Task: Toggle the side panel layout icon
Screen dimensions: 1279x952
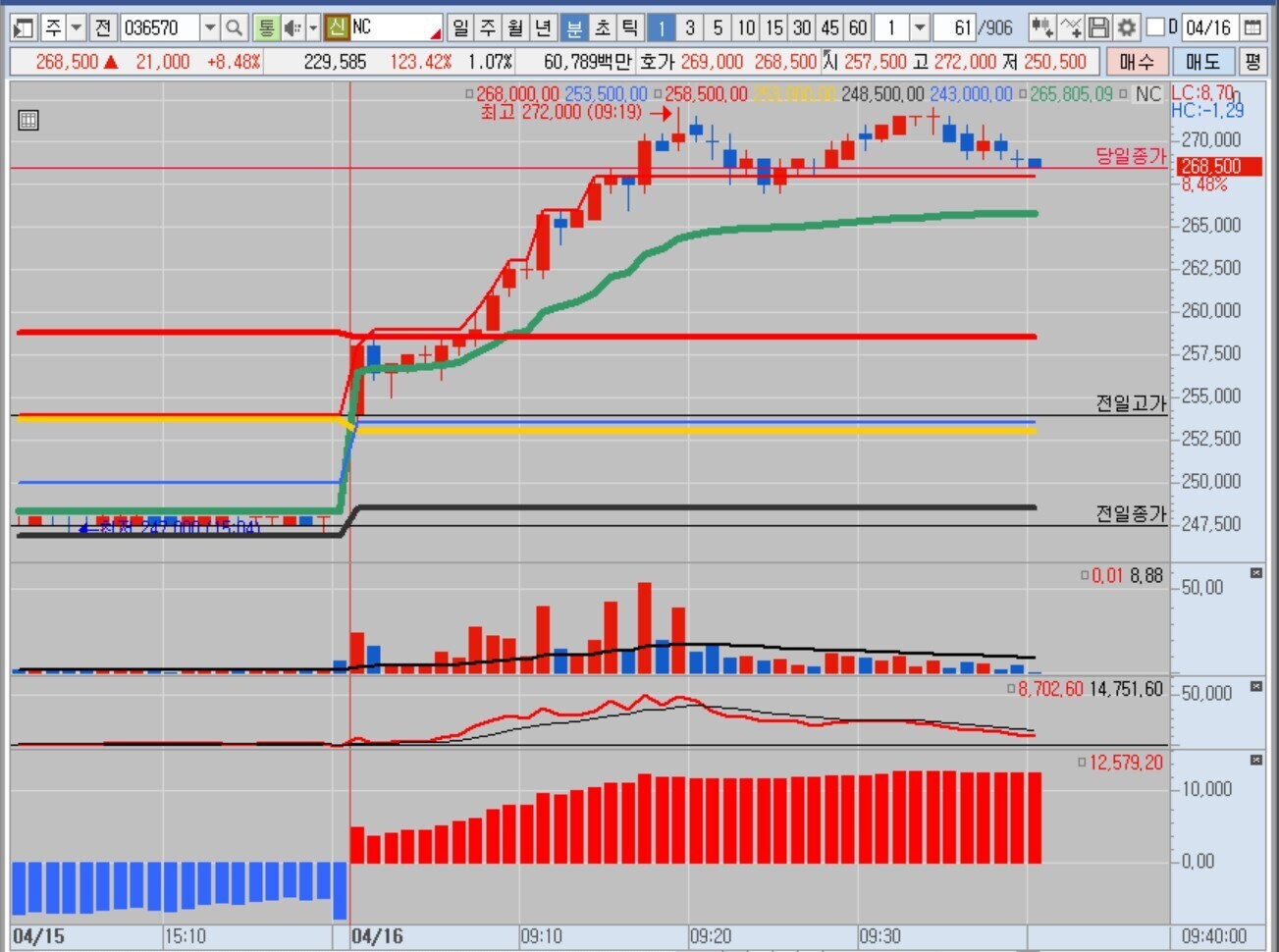Action: click(24, 27)
